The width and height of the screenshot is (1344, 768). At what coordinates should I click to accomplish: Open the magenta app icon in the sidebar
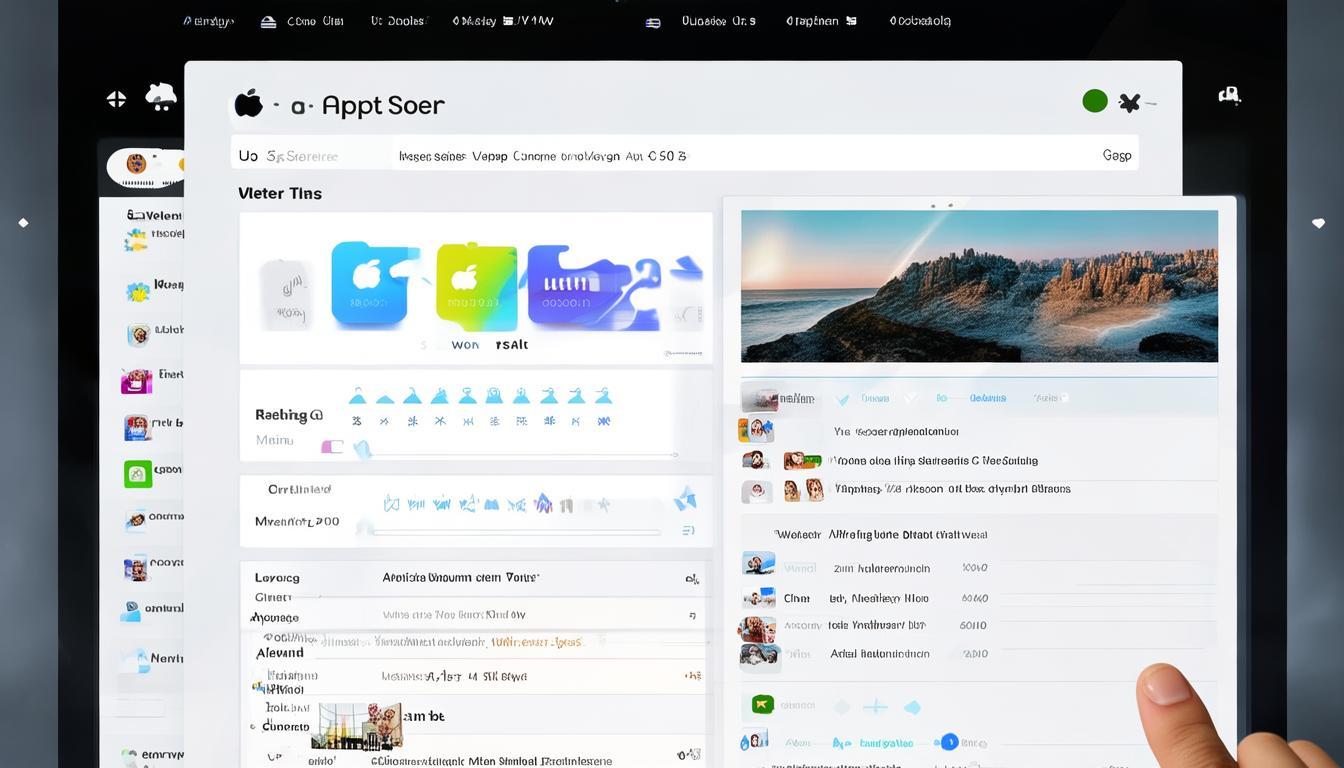tap(136, 381)
